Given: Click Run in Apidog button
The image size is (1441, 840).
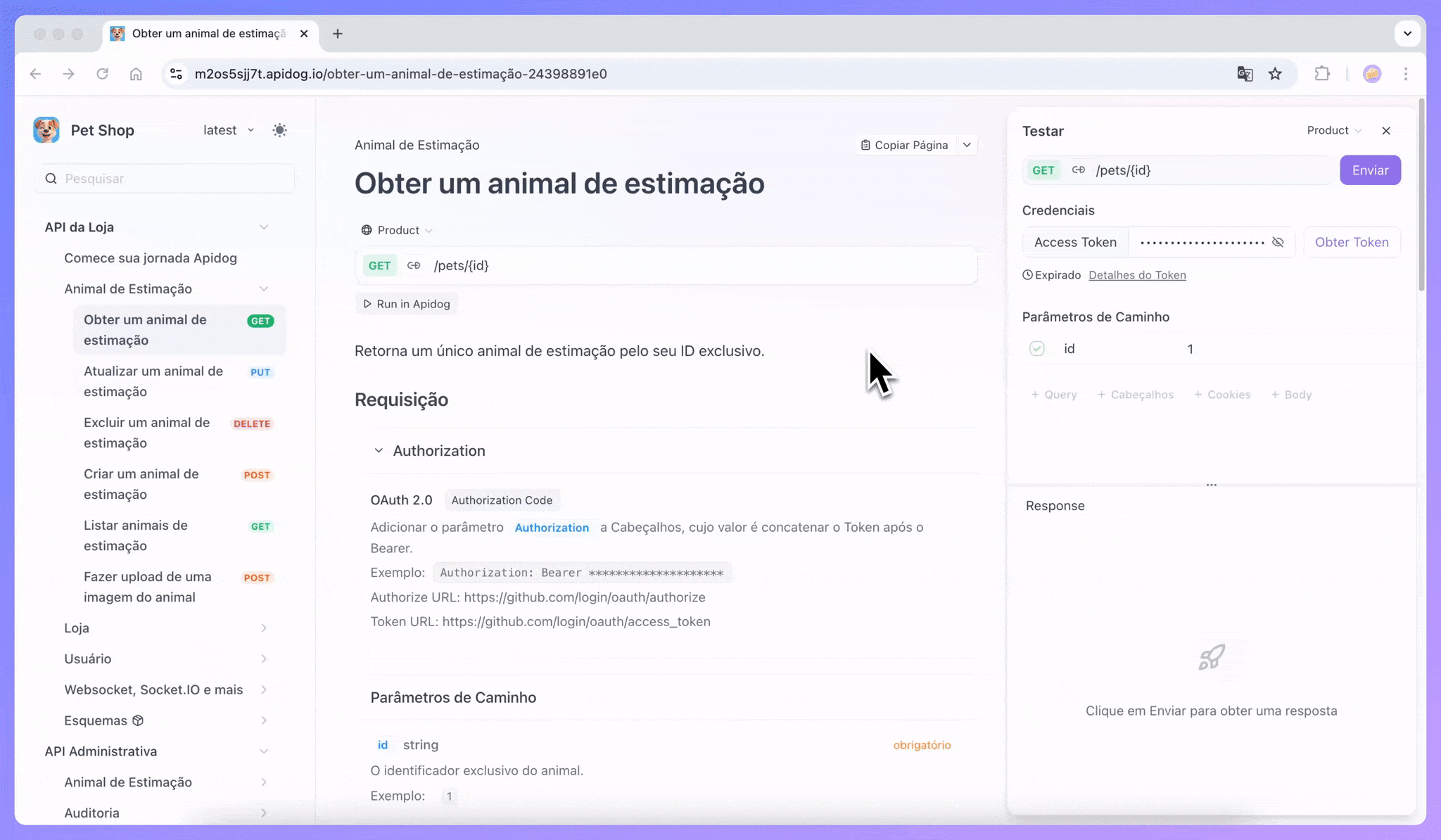Looking at the screenshot, I should click(x=407, y=304).
